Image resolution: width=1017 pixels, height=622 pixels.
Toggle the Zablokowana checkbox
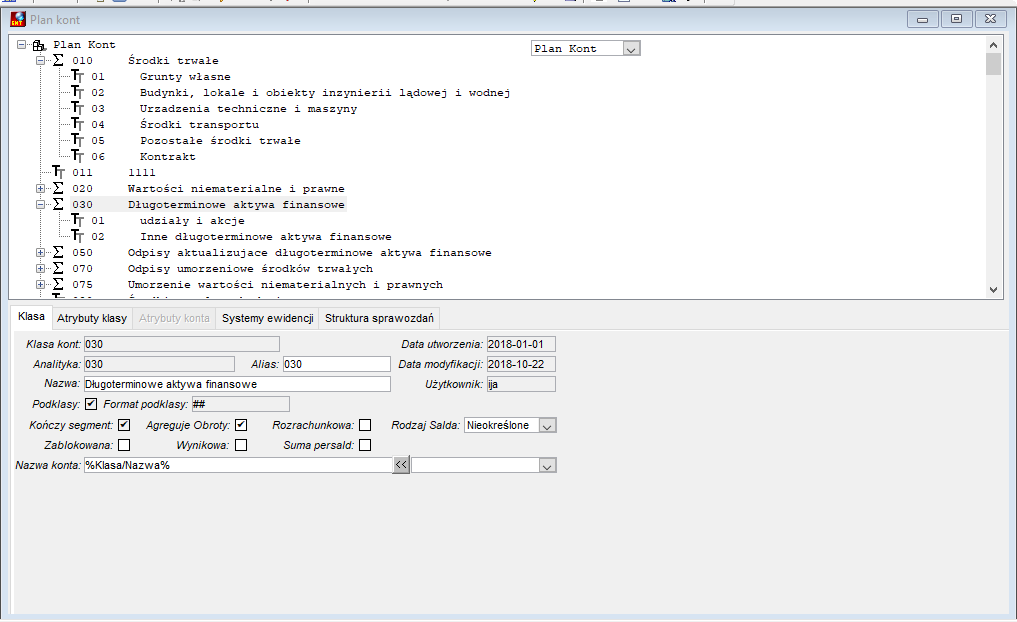[124, 445]
